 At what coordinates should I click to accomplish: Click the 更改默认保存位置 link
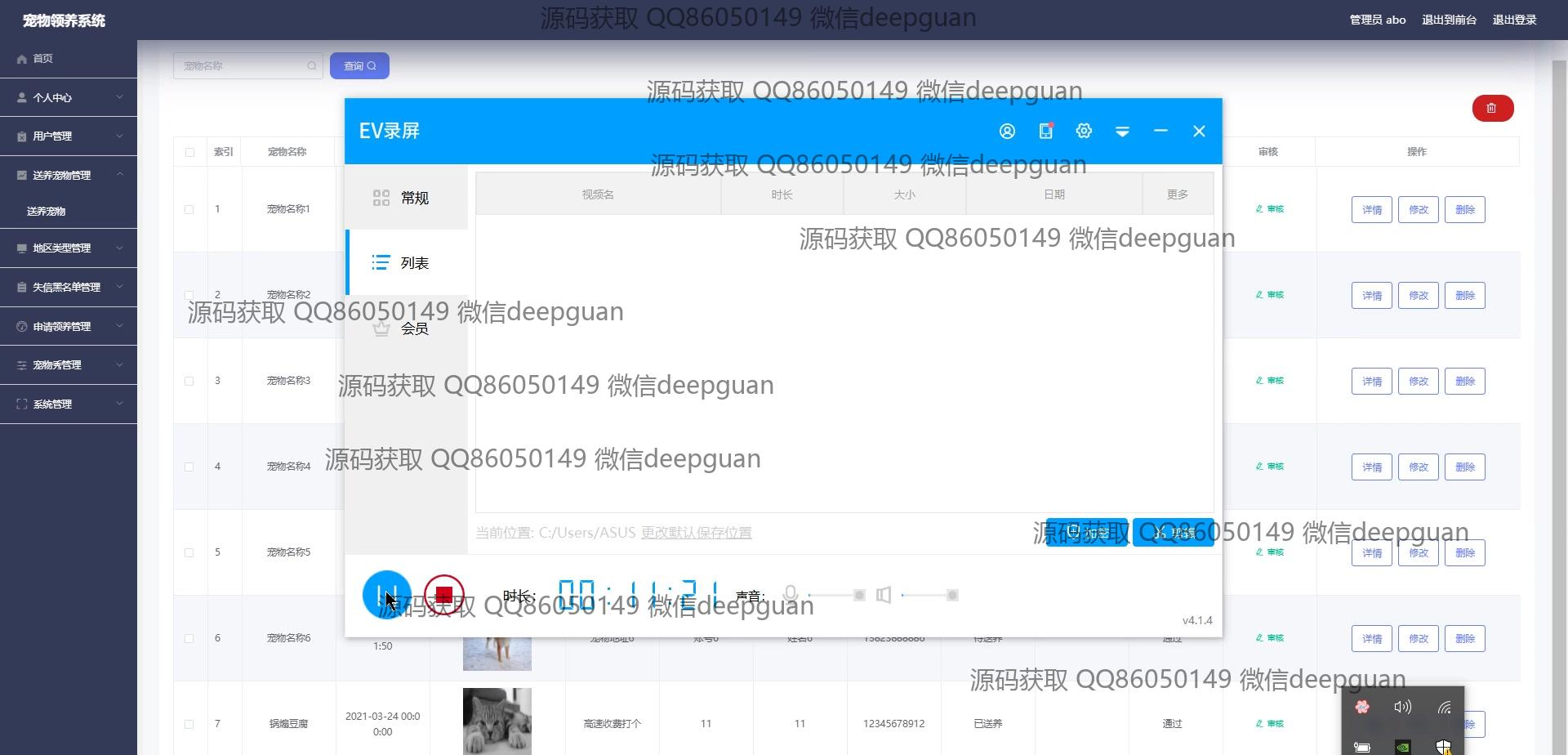click(696, 533)
